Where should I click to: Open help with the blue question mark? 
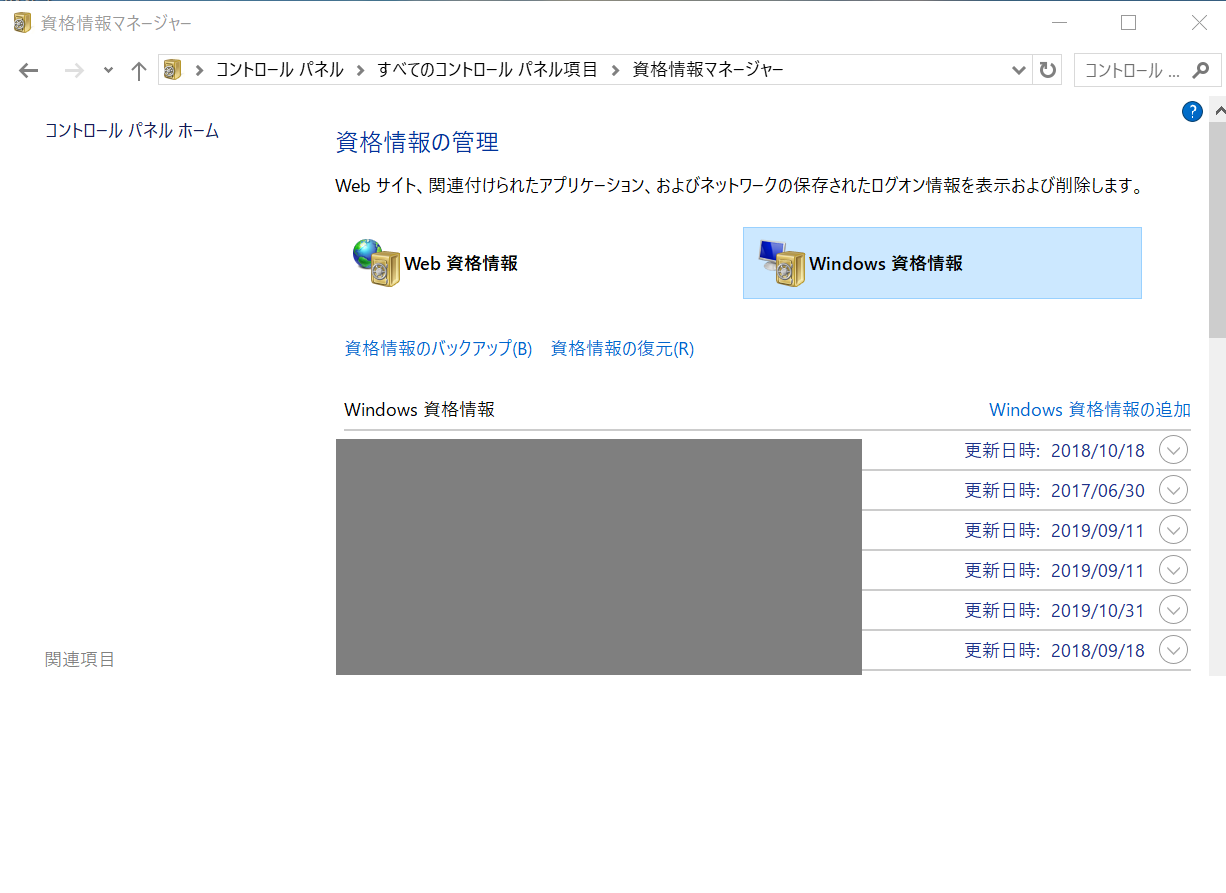pos(1192,112)
